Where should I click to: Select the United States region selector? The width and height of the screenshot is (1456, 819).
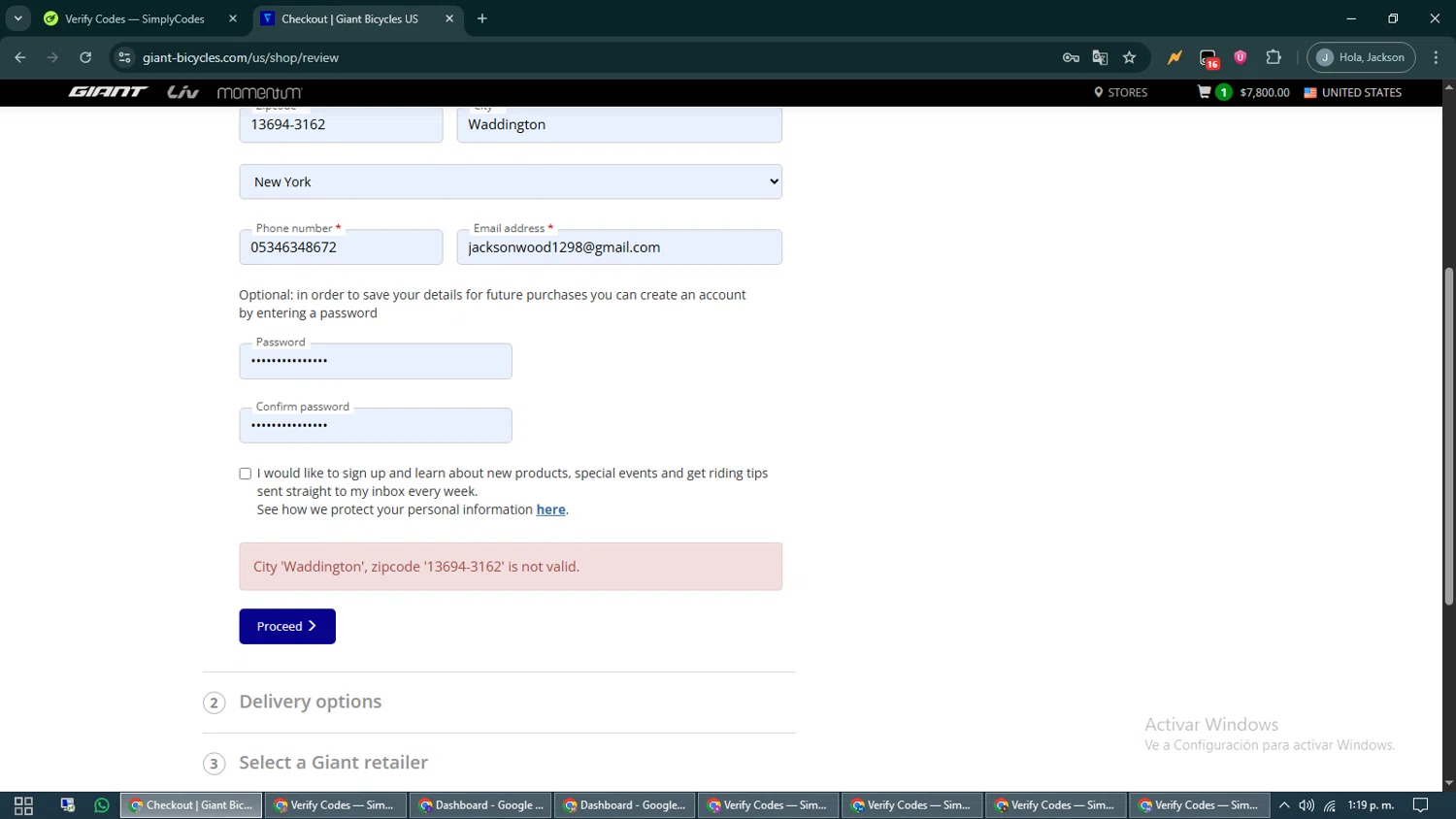(1352, 92)
